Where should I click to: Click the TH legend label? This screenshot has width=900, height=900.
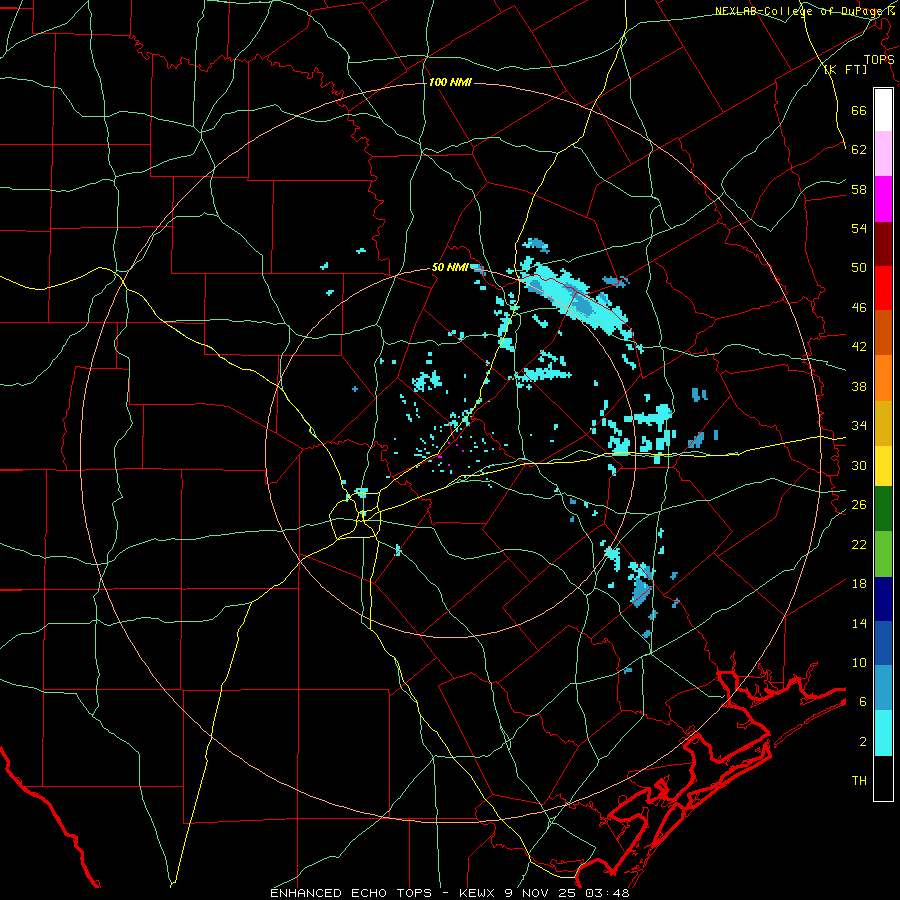click(x=859, y=781)
